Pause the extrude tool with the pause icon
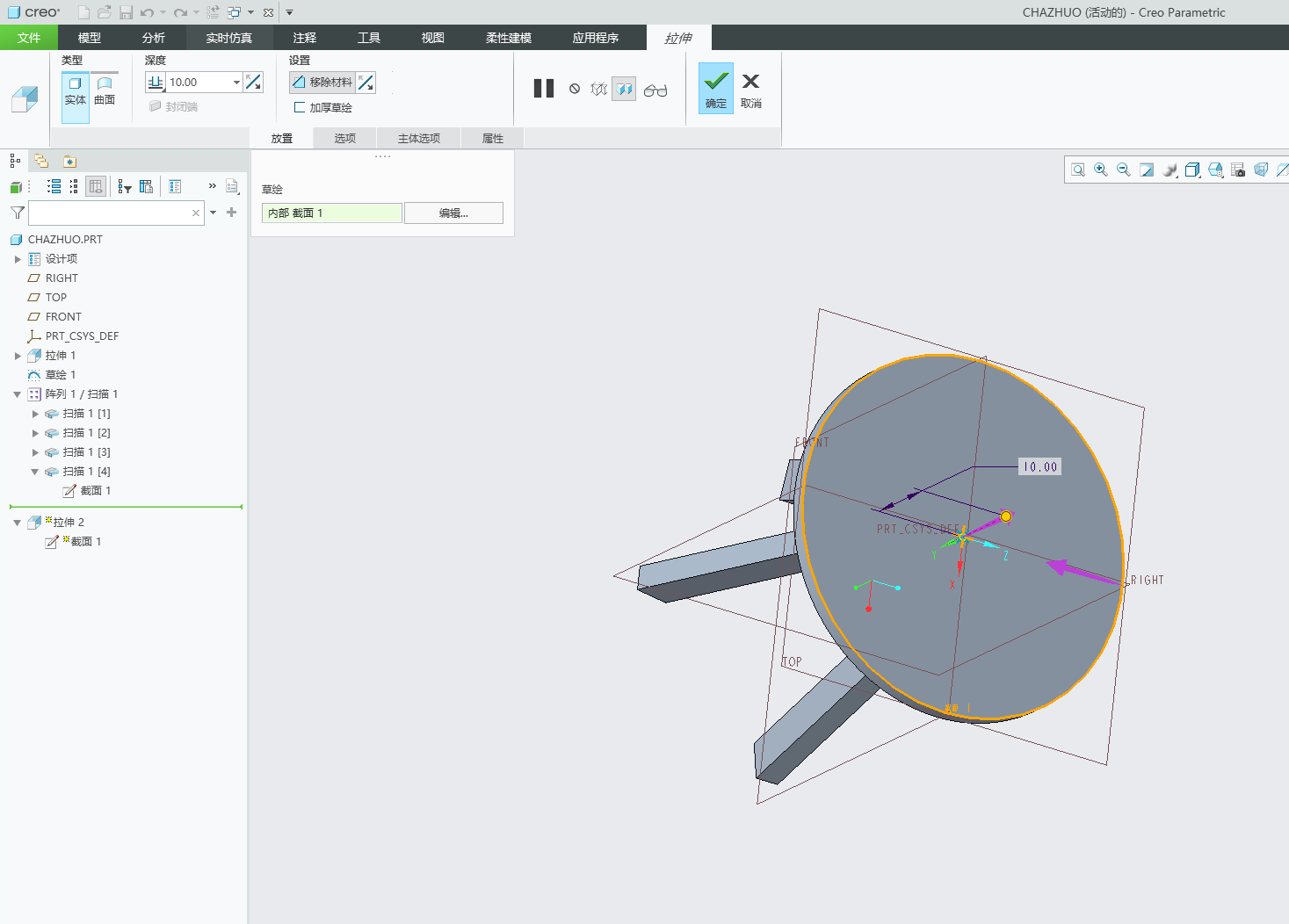This screenshot has width=1289, height=924. [x=544, y=89]
